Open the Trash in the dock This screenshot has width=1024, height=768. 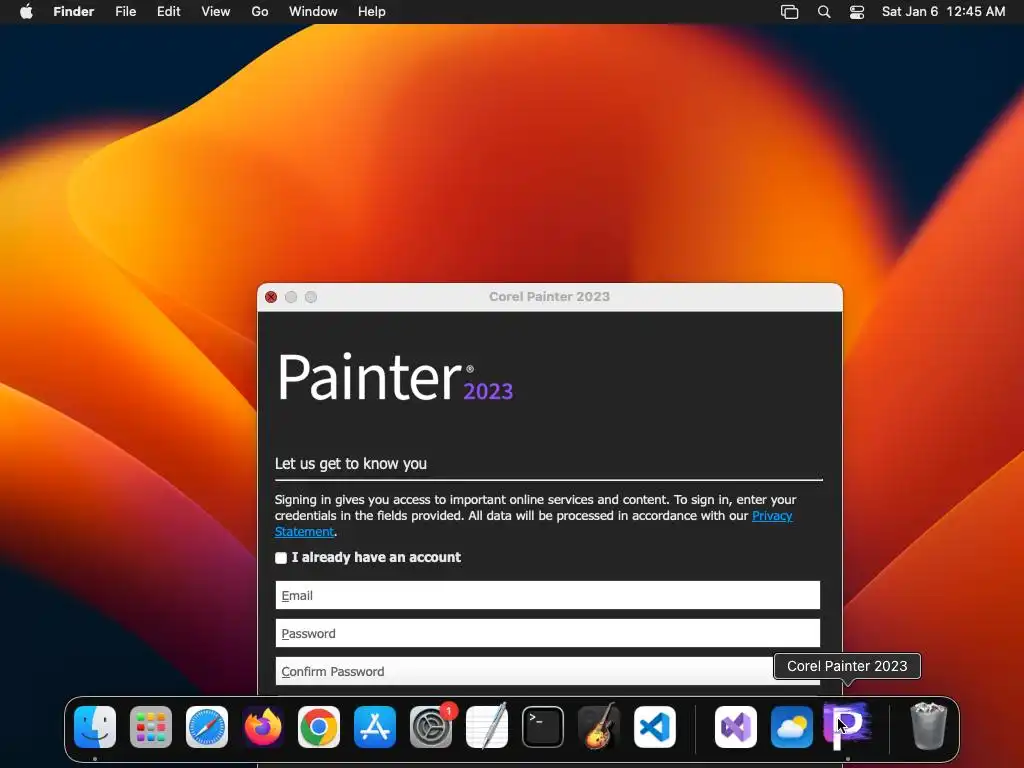[928, 726]
